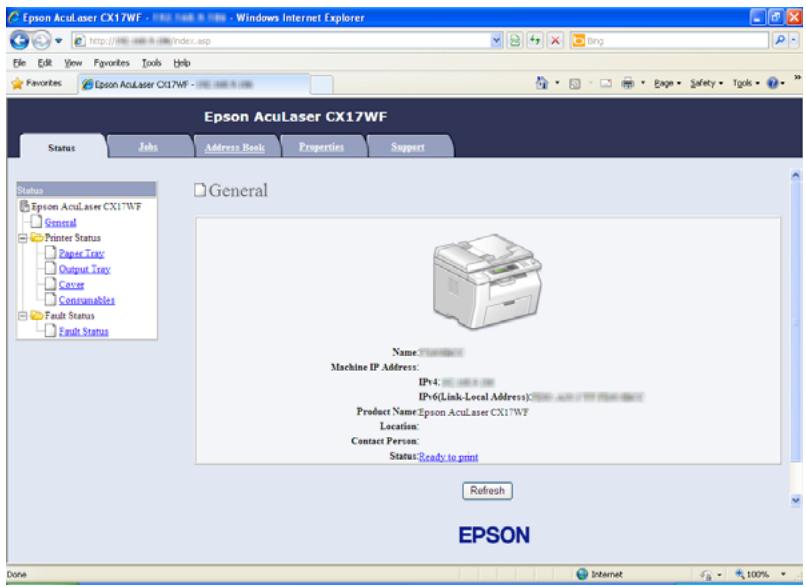Viewport: 806px width, 587px height.
Task: Open the File menu
Action: point(20,63)
